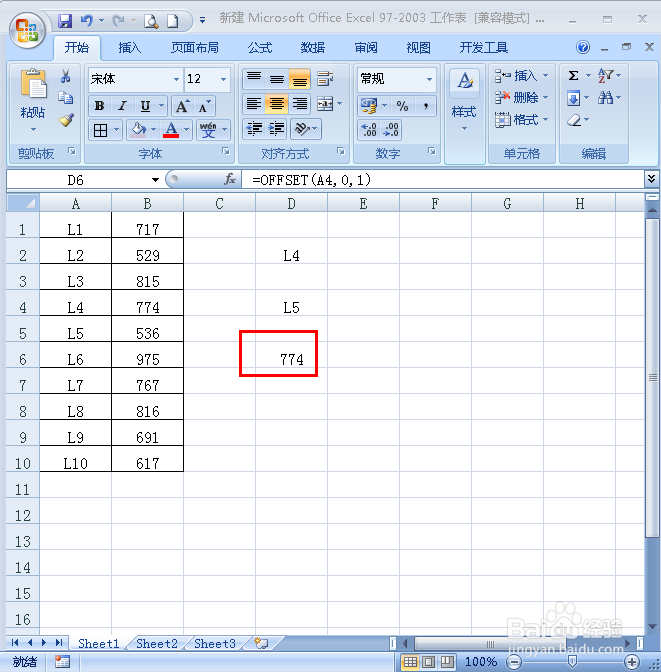Decrease decimal places

pos(391,129)
